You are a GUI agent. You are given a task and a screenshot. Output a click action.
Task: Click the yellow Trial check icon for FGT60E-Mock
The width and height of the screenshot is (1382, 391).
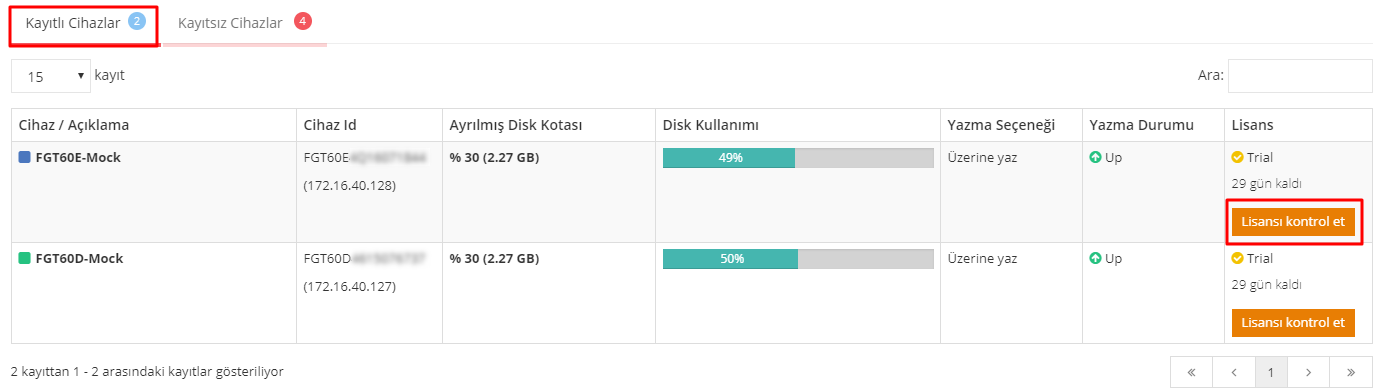pos(1238,157)
